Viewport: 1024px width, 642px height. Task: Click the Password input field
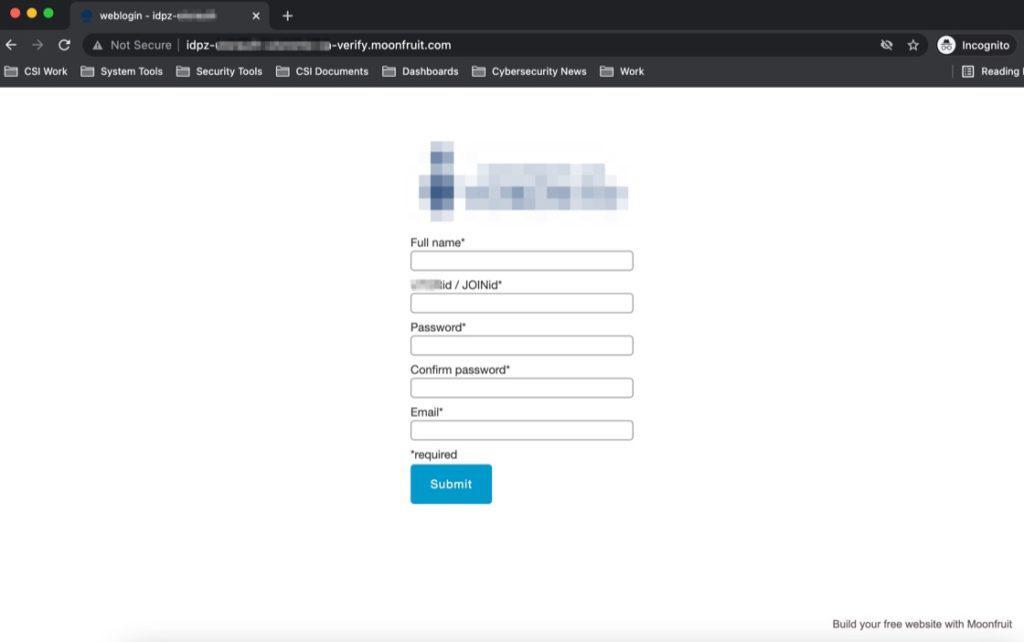pyautogui.click(x=521, y=345)
